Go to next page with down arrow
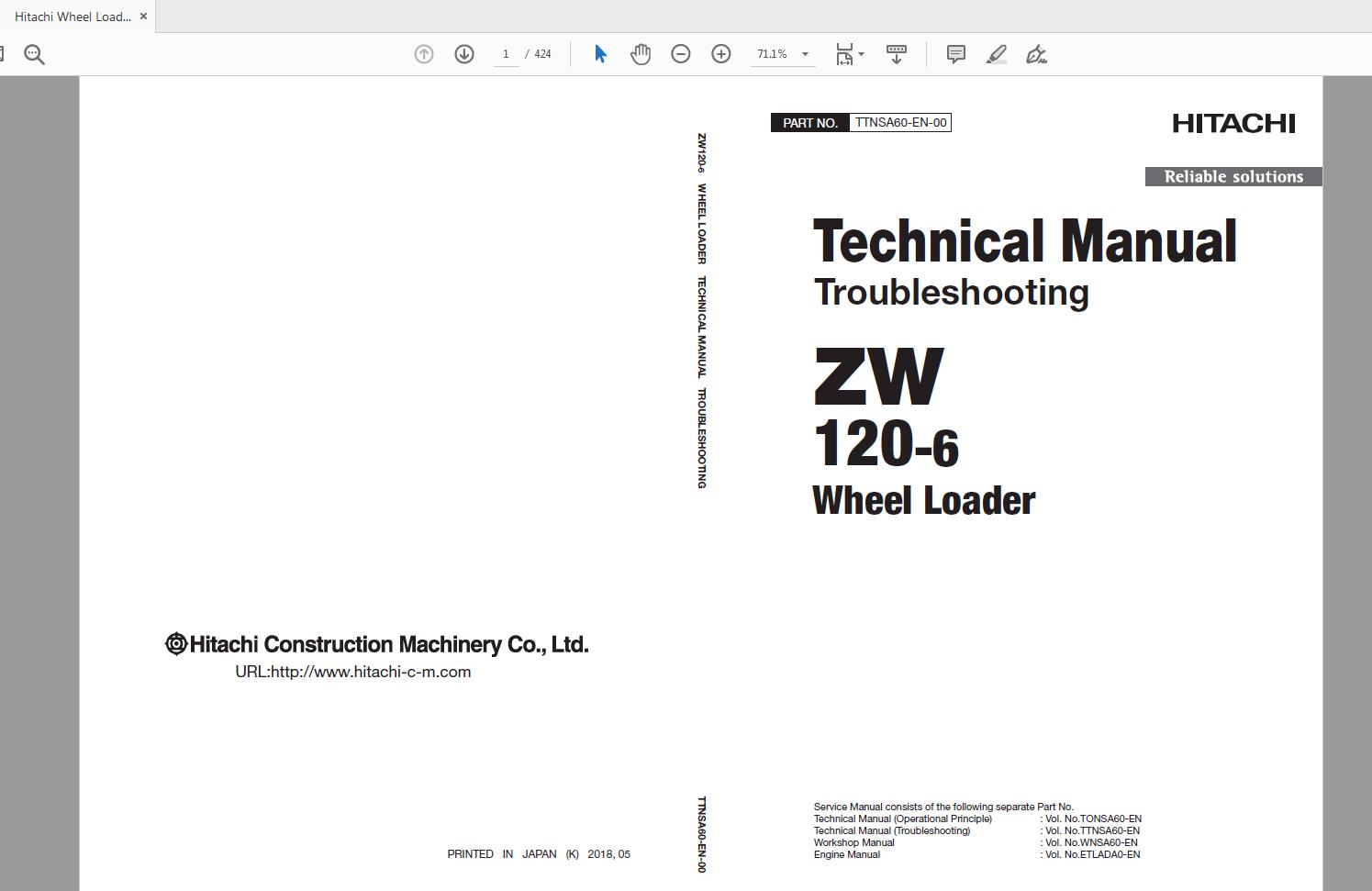Screen dimensions: 1372x891 (x=463, y=54)
